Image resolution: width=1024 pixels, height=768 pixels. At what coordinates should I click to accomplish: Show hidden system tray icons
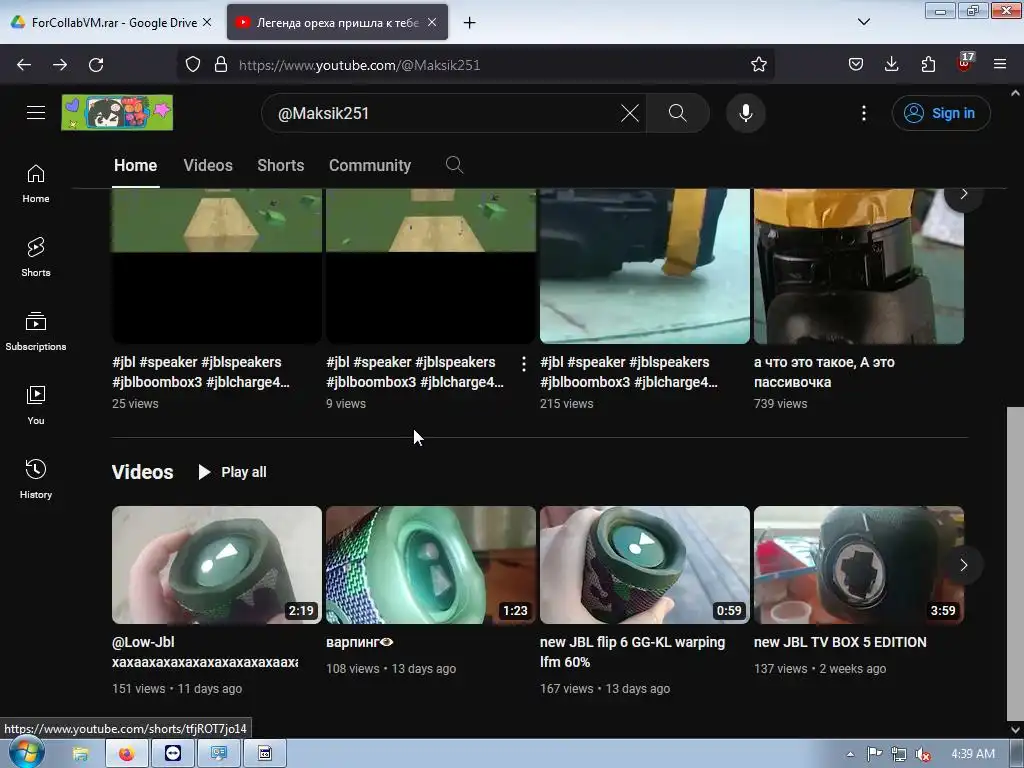click(x=850, y=754)
